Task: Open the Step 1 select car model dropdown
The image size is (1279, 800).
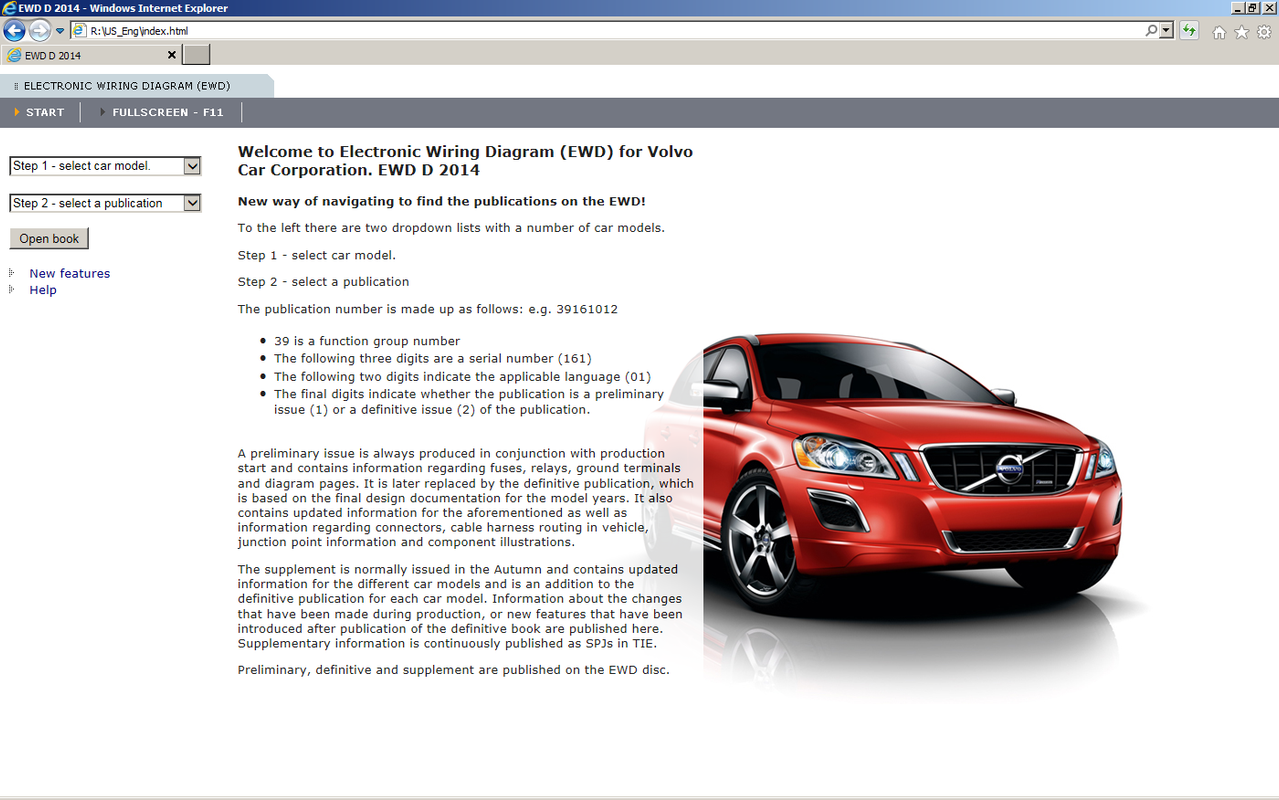Action: point(105,166)
